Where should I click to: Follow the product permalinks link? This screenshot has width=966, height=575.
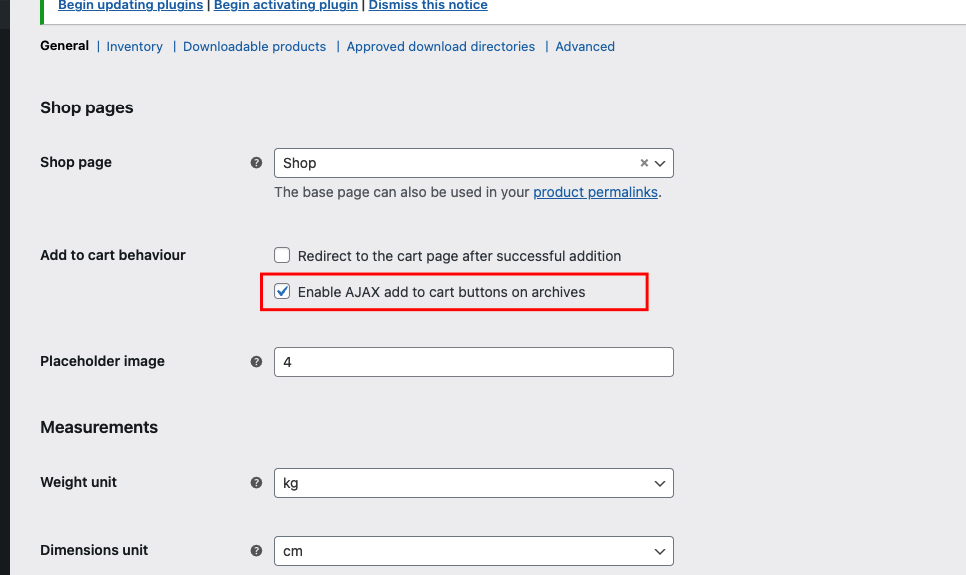(595, 192)
